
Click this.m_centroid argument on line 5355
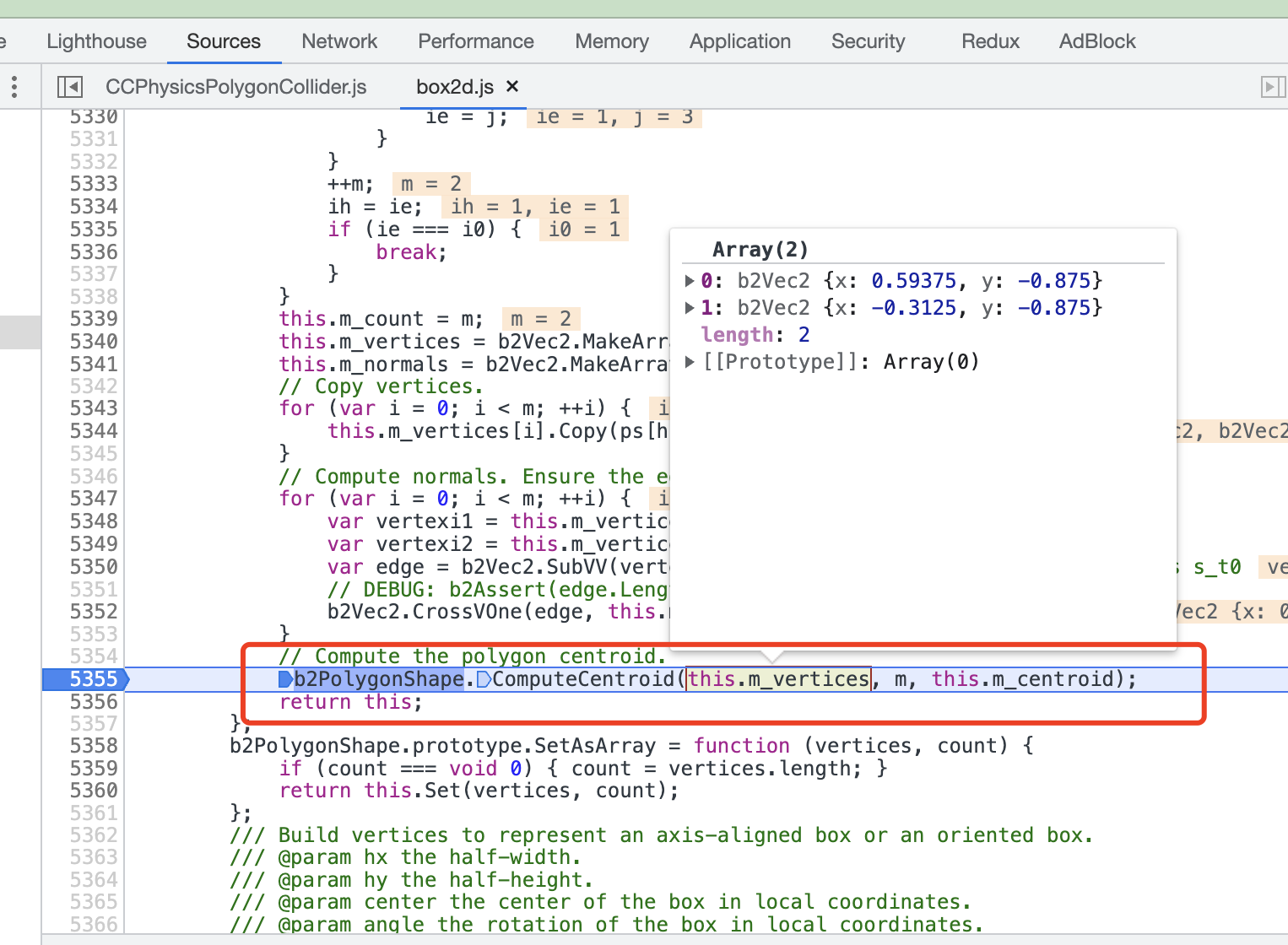(x=1022, y=679)
